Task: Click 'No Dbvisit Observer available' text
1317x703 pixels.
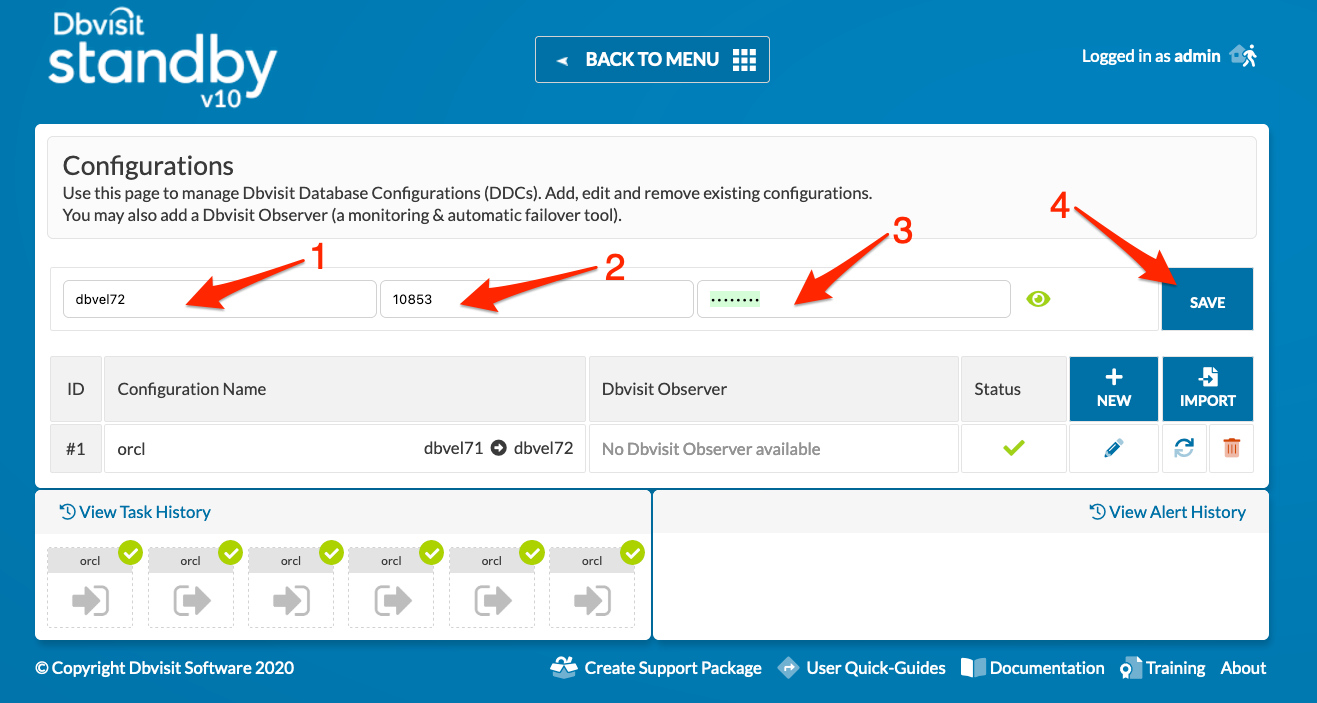Action: pos(711,450)
